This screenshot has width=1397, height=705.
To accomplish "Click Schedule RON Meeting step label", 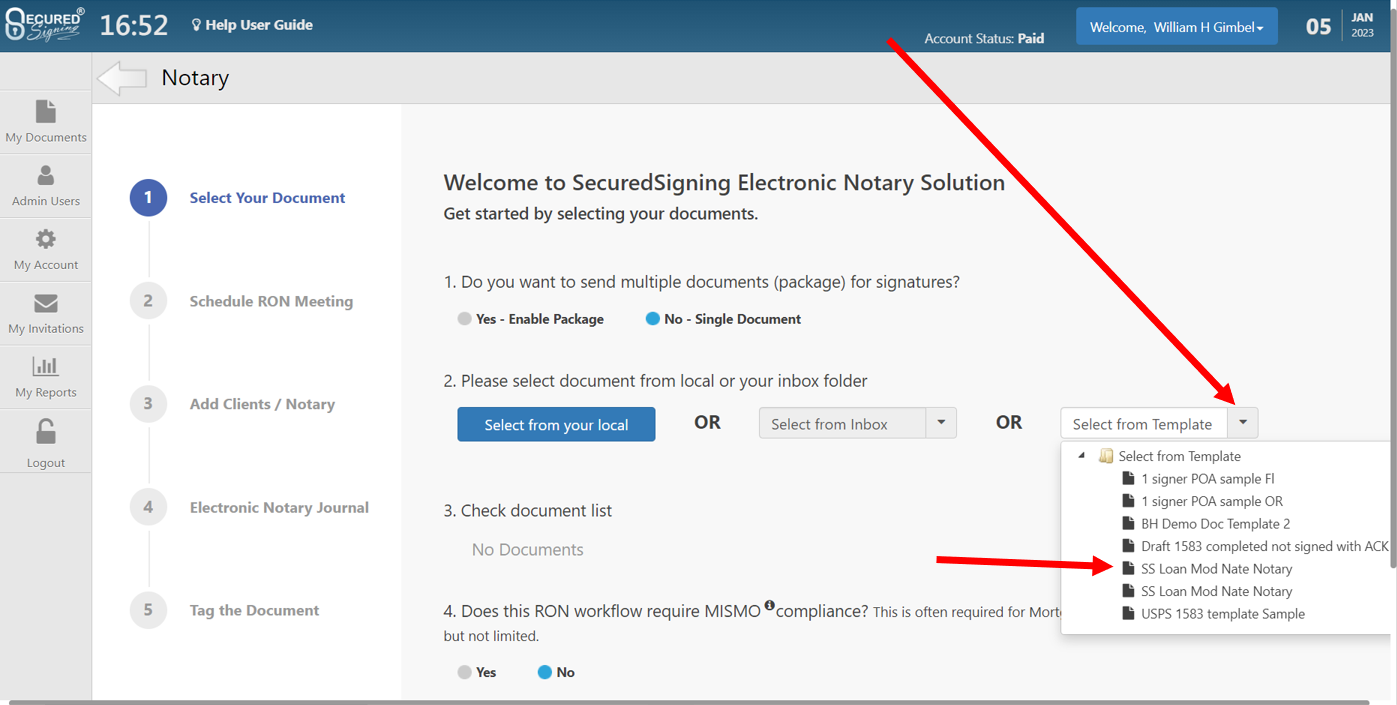I will 271,301.
